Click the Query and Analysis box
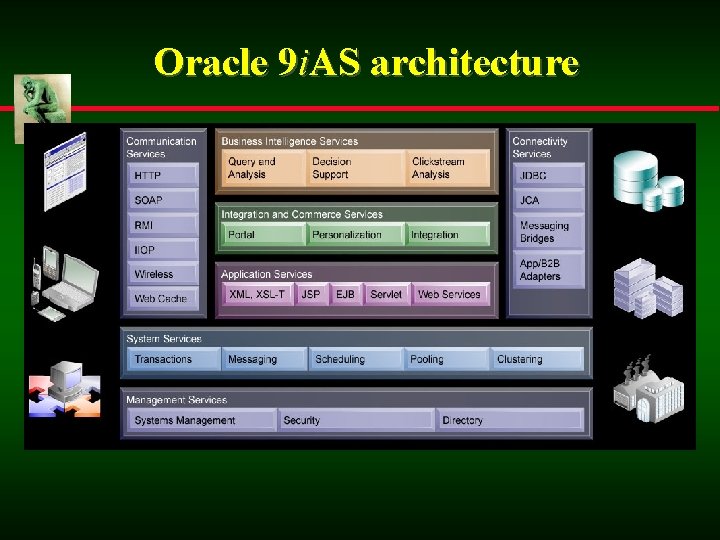This screenshot has width=720, height=540. 264,168
